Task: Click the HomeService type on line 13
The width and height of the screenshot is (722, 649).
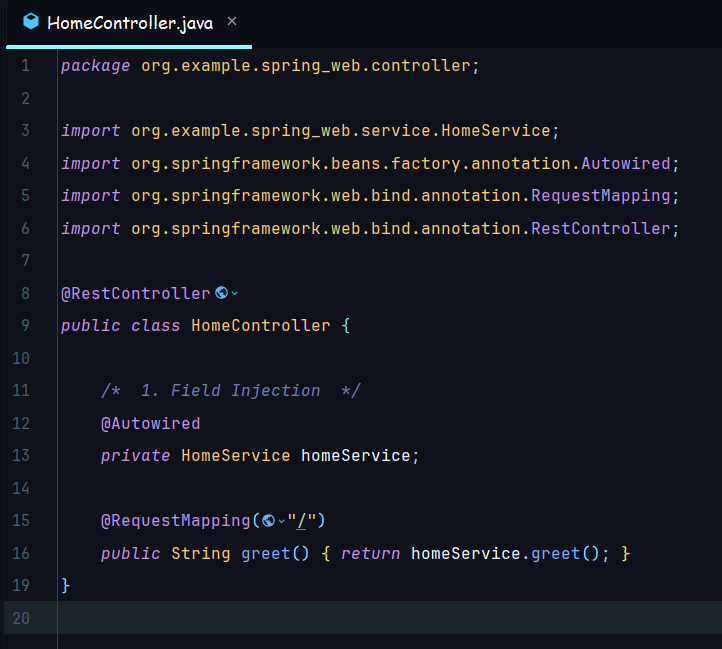Action: (x=236, y=456)
